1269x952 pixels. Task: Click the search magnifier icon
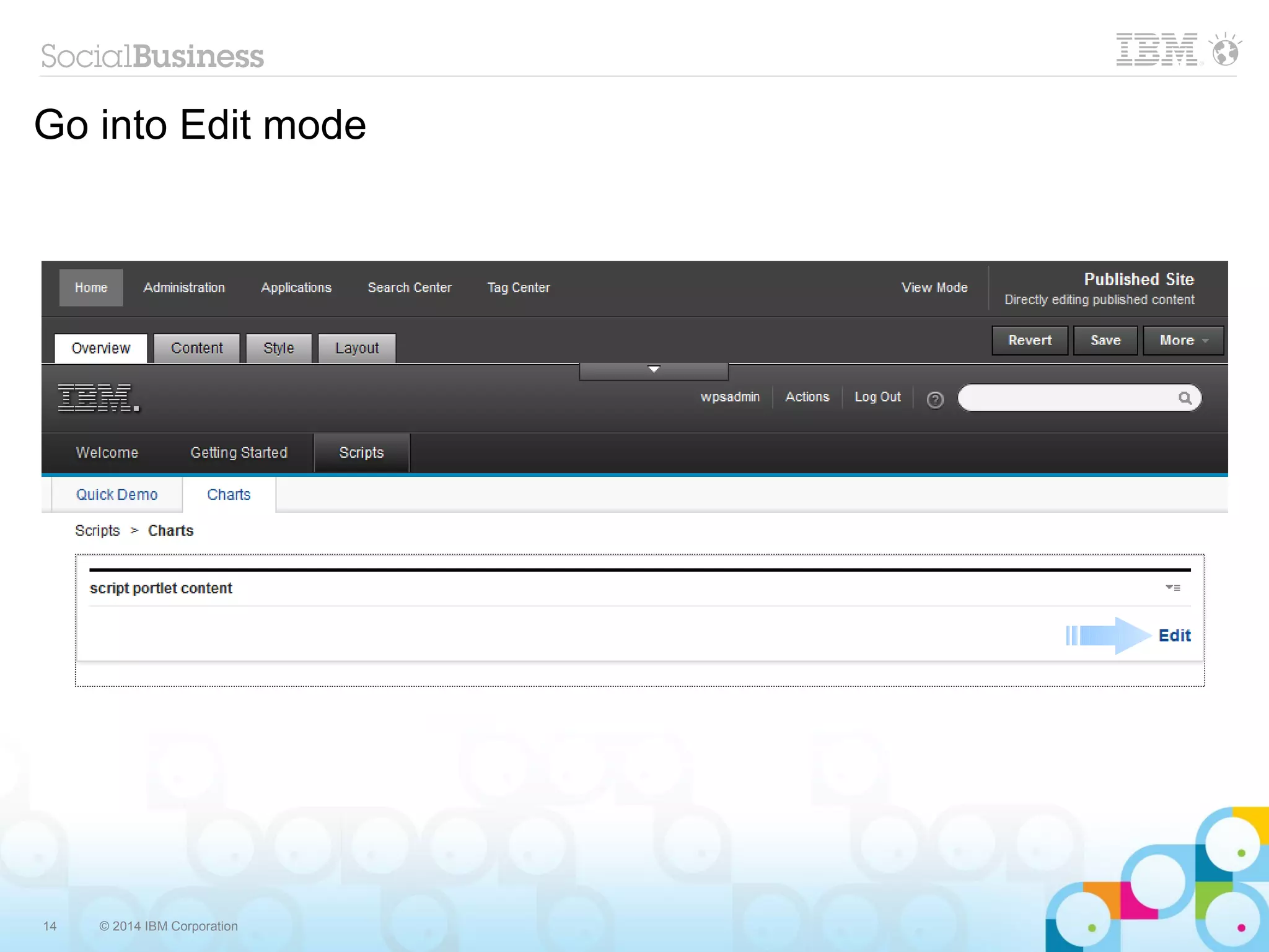(1185, 398)
